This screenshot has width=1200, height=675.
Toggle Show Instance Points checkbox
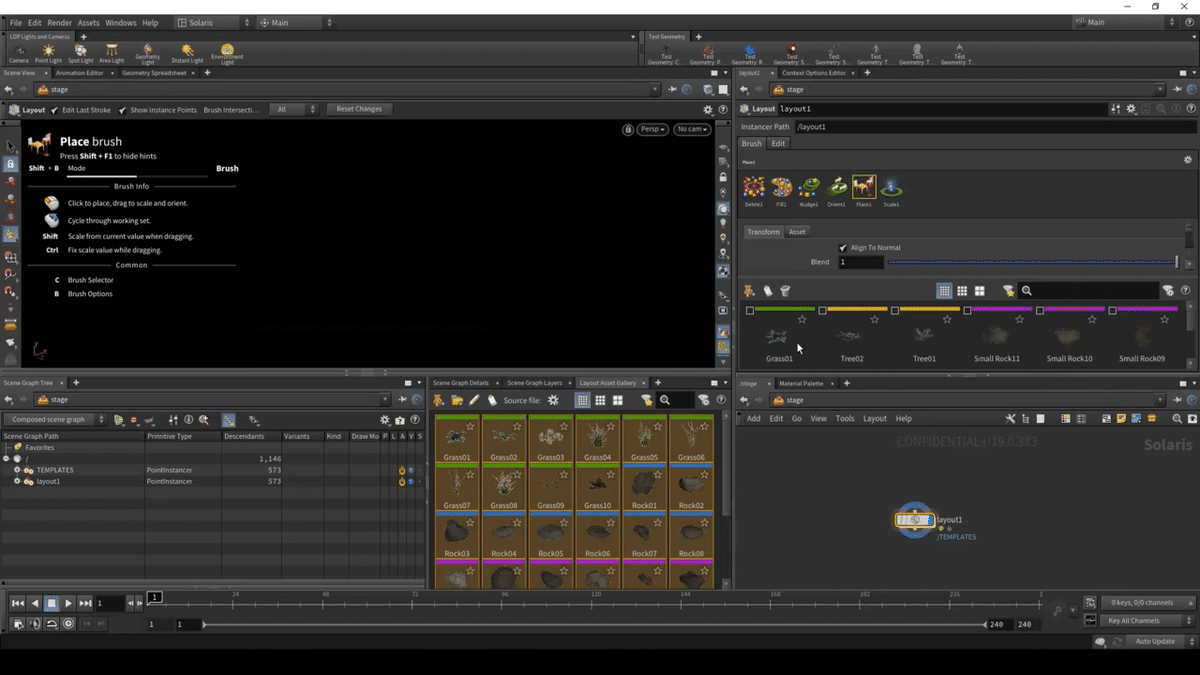pyautogui.click(x=122, y=110)
